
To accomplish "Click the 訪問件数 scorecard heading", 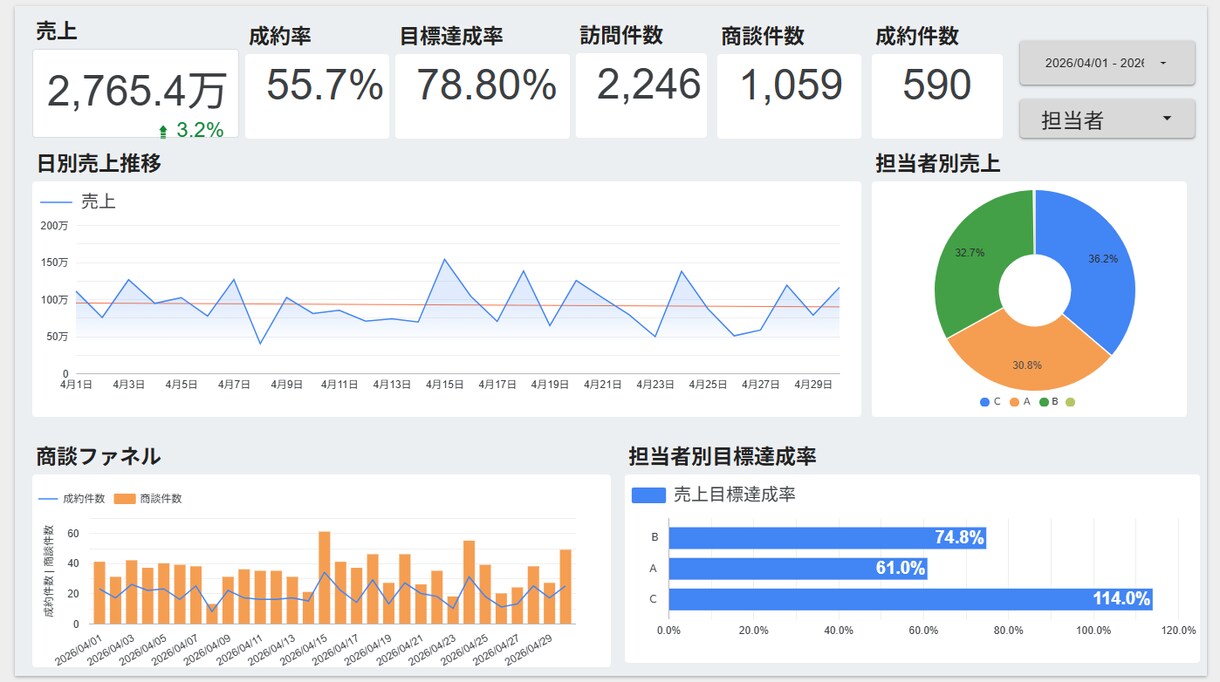I will 621,35.
